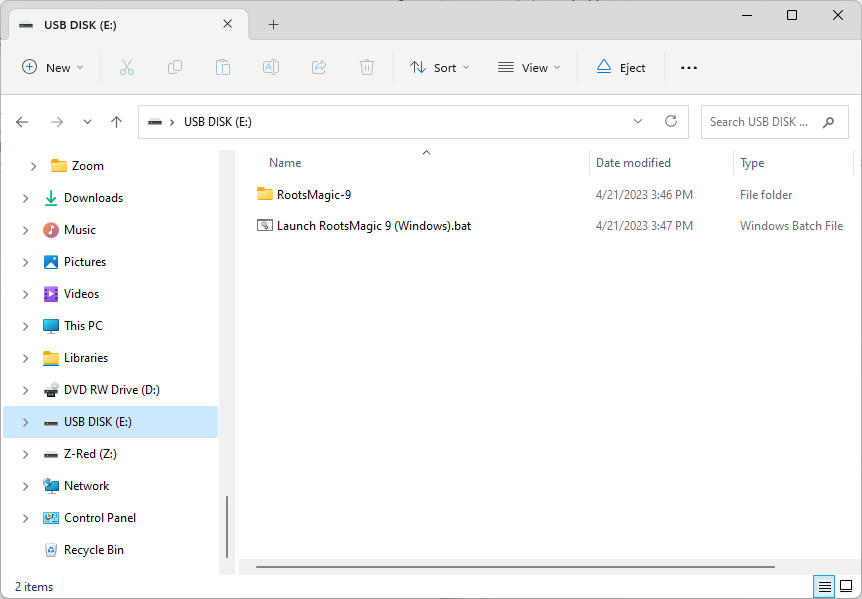Go up one directory level
862x599 pixels.
(x=116, y=122)
